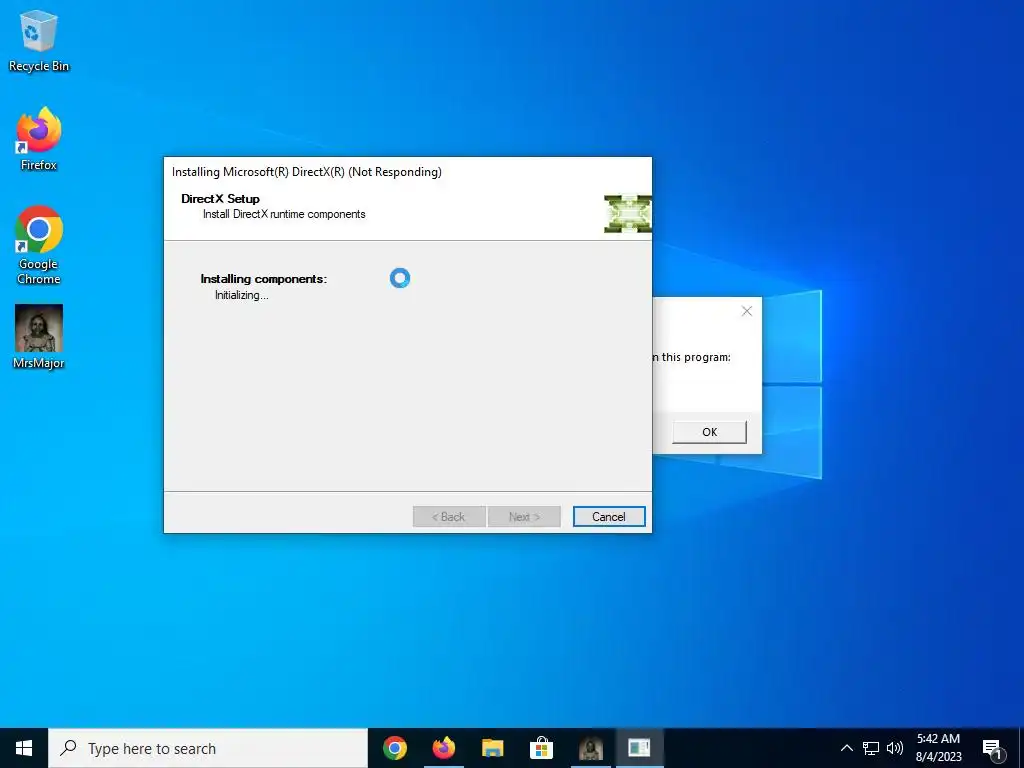Show hidden system tray icons
The height and width of the screenshot is (768, 1024).
pyautogui.click(x=846, y=748)
